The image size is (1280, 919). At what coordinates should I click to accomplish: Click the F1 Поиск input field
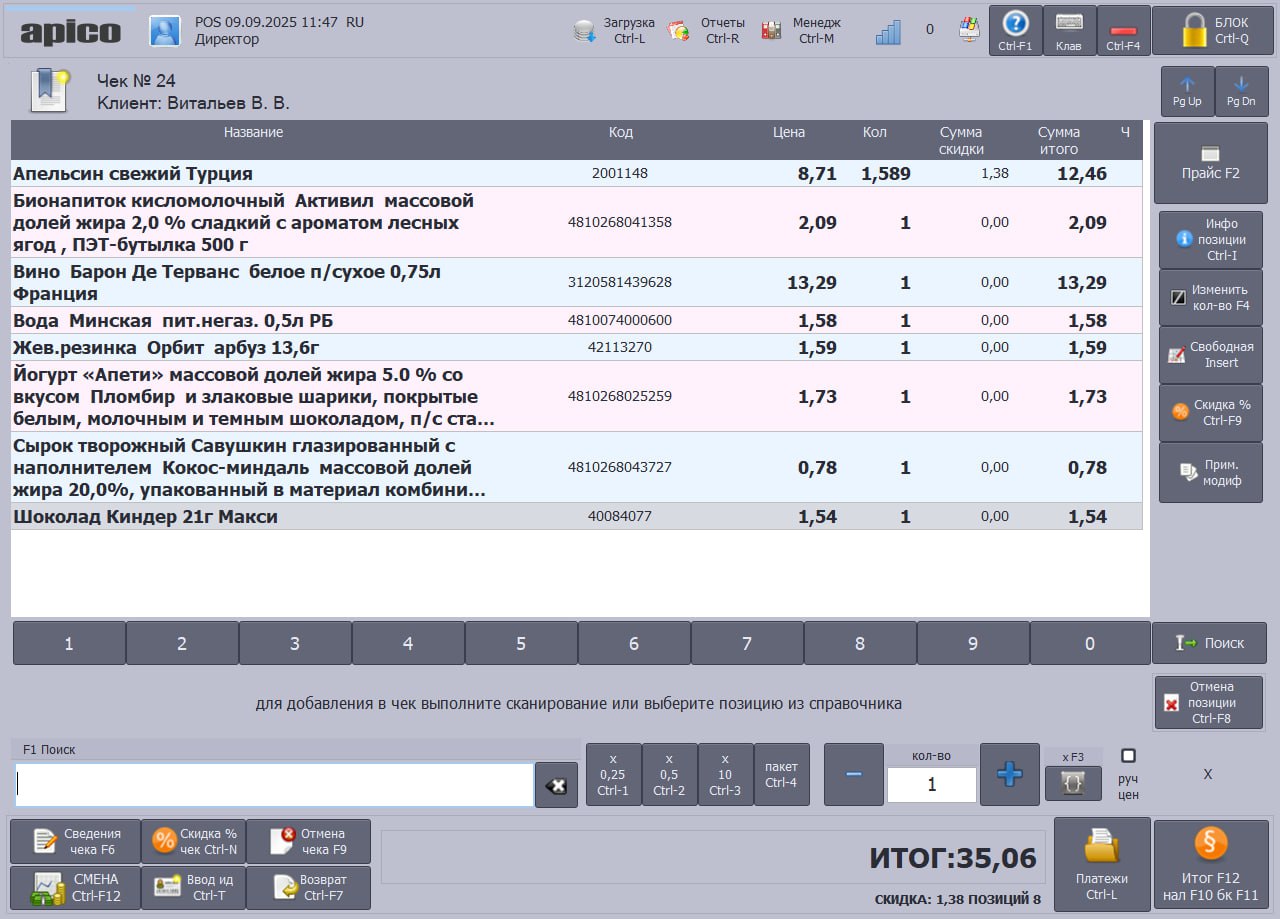point(274,785)
